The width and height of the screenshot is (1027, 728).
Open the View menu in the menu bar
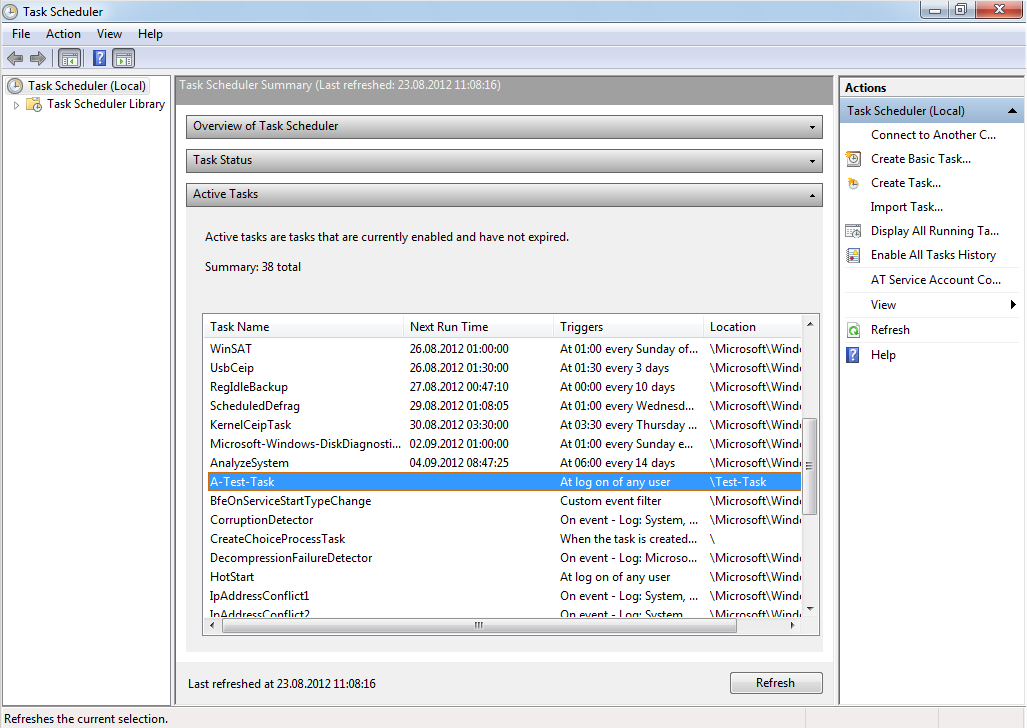[110, 34]
